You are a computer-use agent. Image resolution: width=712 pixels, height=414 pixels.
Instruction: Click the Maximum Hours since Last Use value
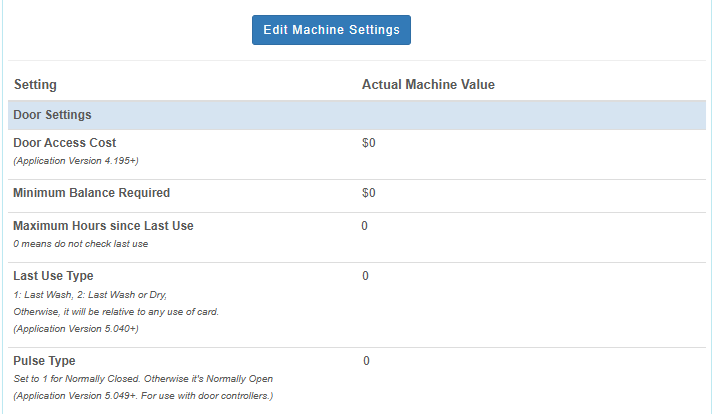tap(366, 226)
